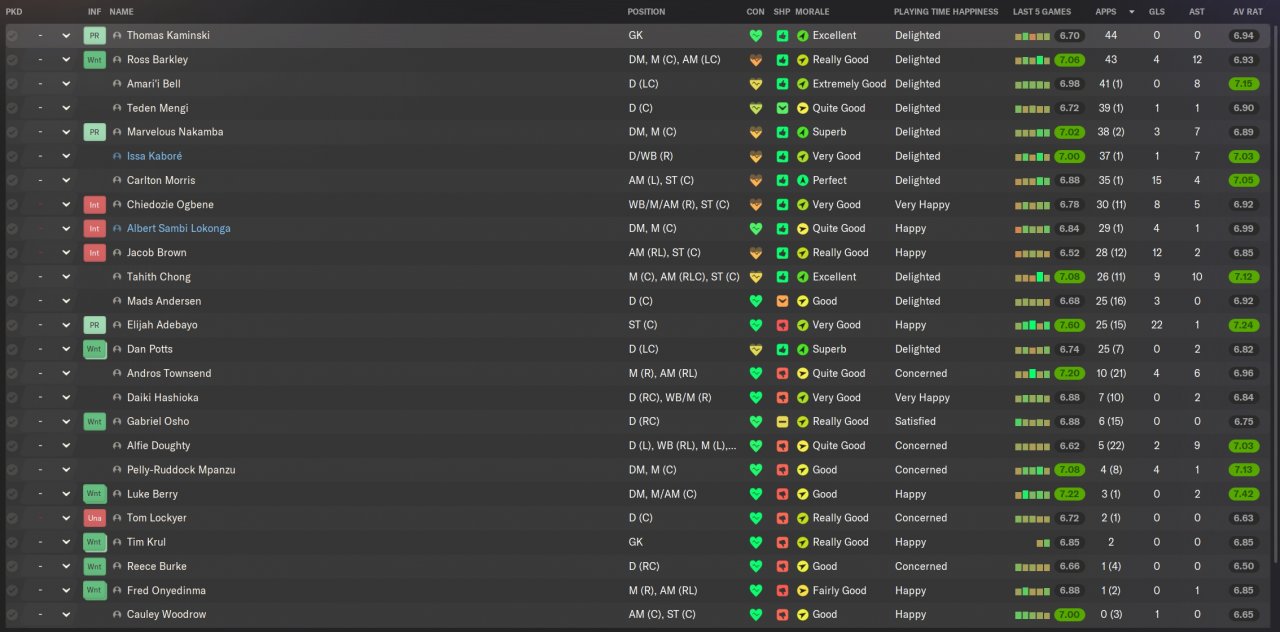Tick the picked circle for Elijah Adebayo
The image size is (1280, 632).
12,325
